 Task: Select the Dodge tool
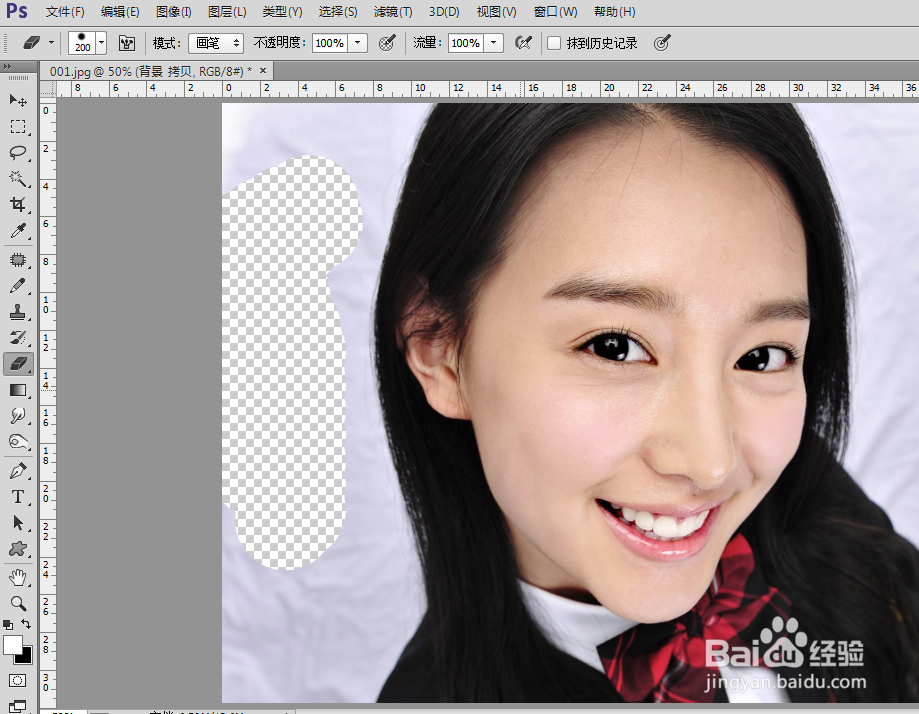(x=18, y=441)
